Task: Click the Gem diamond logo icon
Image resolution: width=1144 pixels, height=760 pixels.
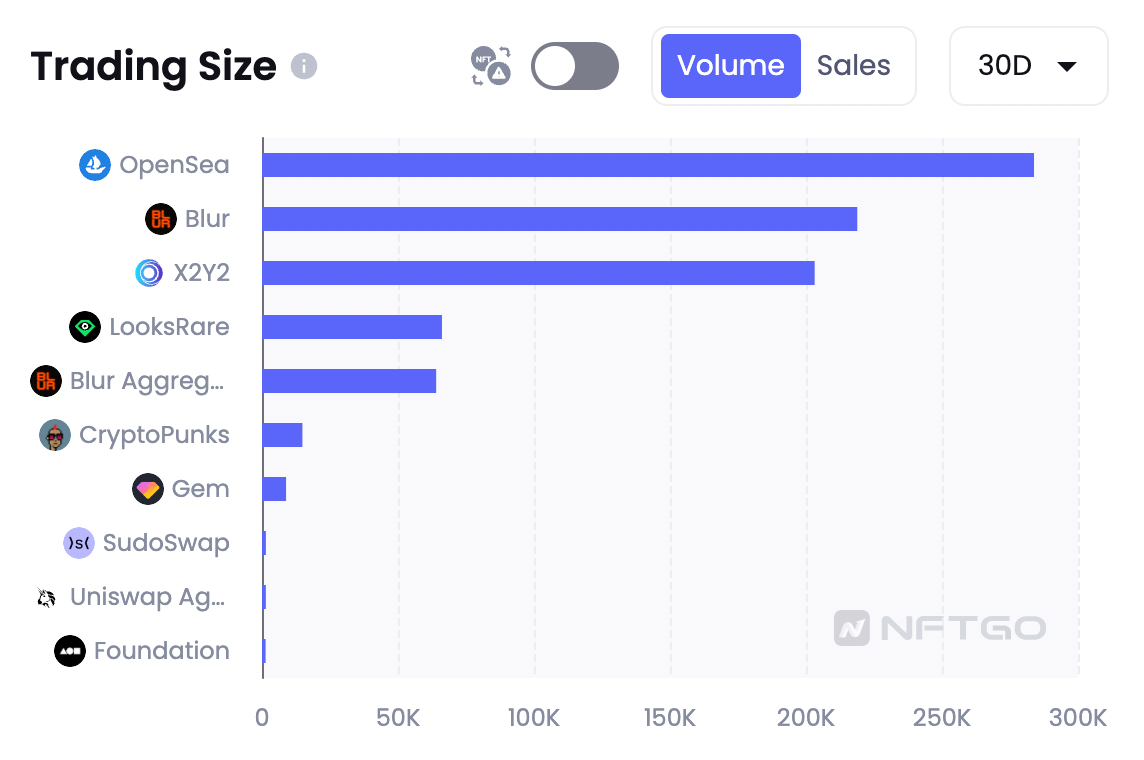Action: 148,489
